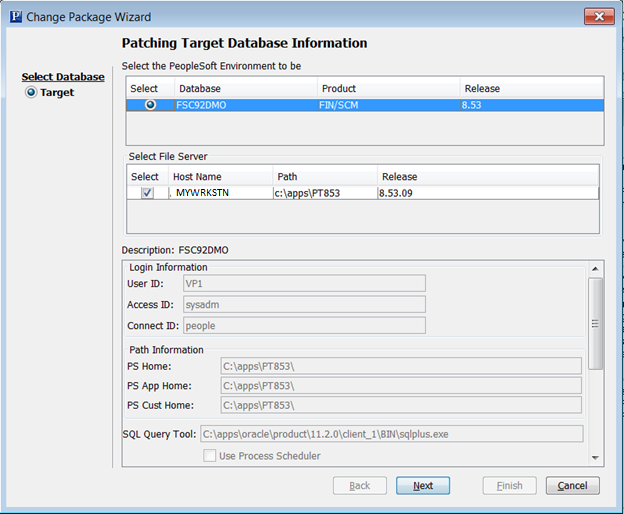Viewport: 624px width, 514px height.
Task: Select the FSC92DMO database radio button
Action: [150, 105]
